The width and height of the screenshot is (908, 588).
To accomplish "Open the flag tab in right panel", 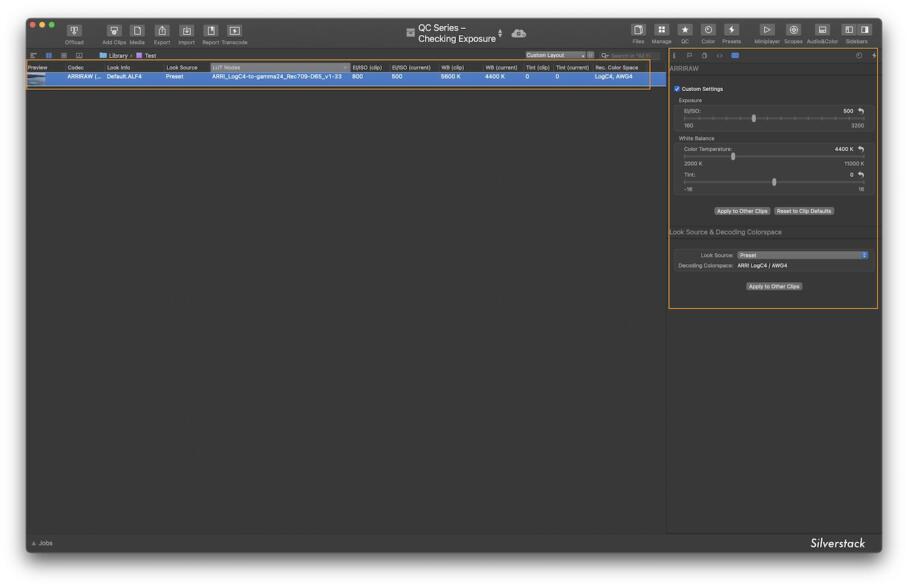I will coord(689,56).
